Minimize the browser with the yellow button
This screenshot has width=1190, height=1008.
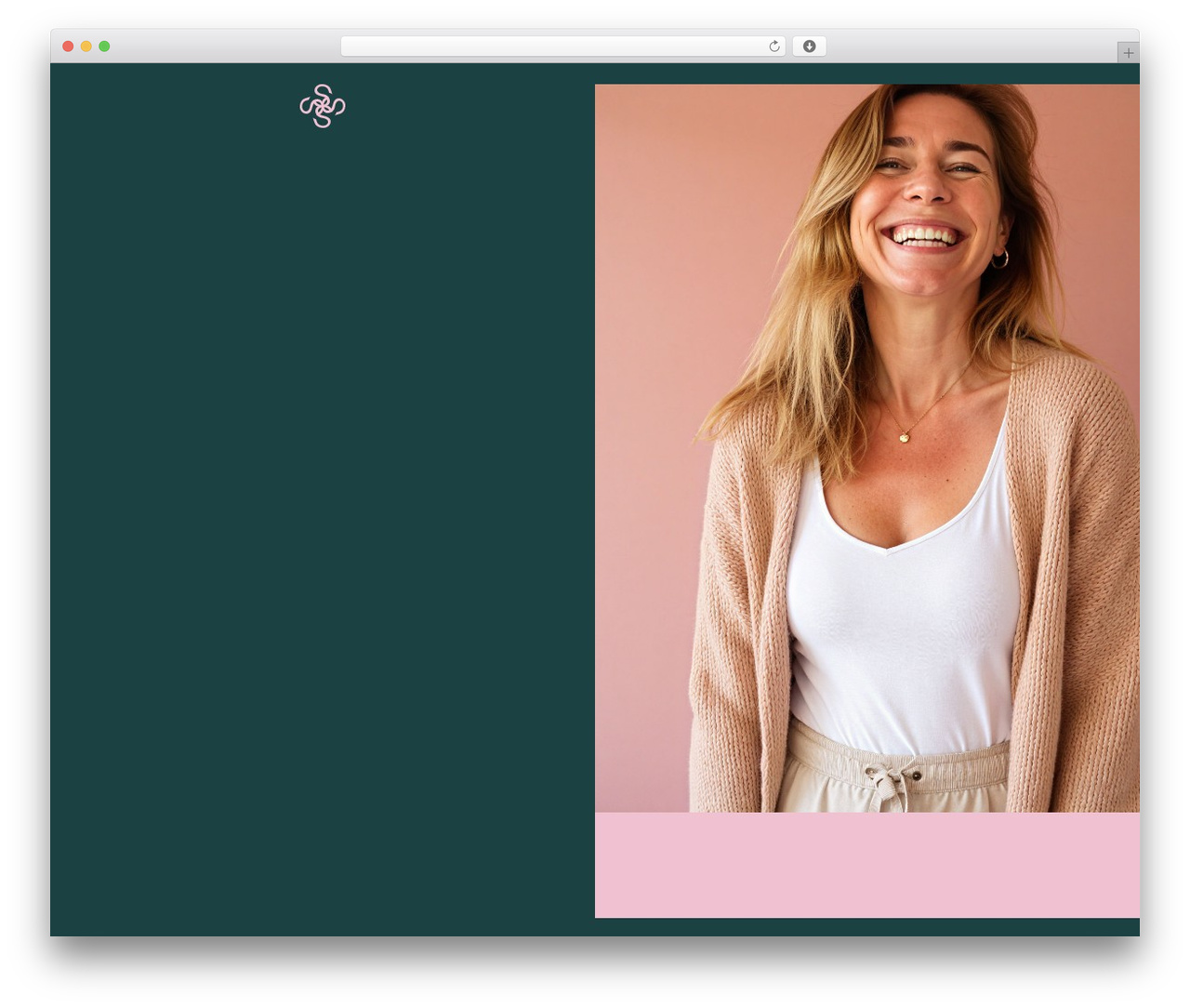[86, 46]
